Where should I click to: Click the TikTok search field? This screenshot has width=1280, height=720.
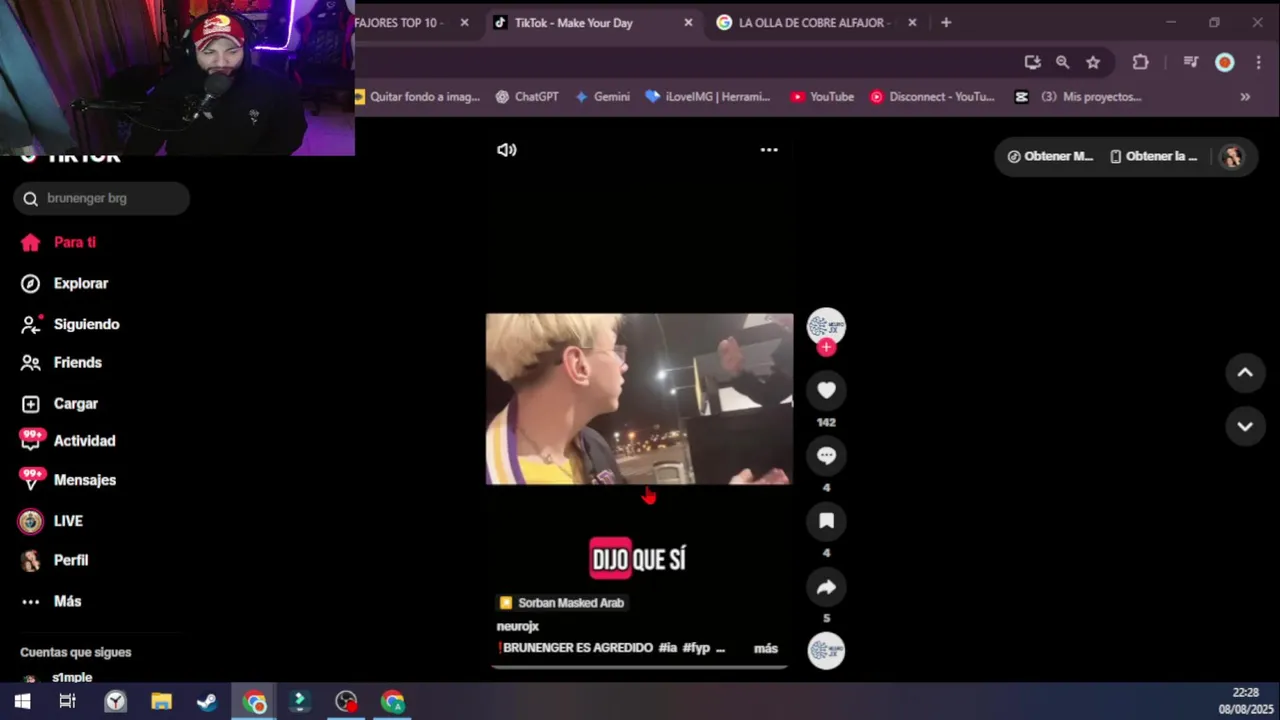[101, 198]
